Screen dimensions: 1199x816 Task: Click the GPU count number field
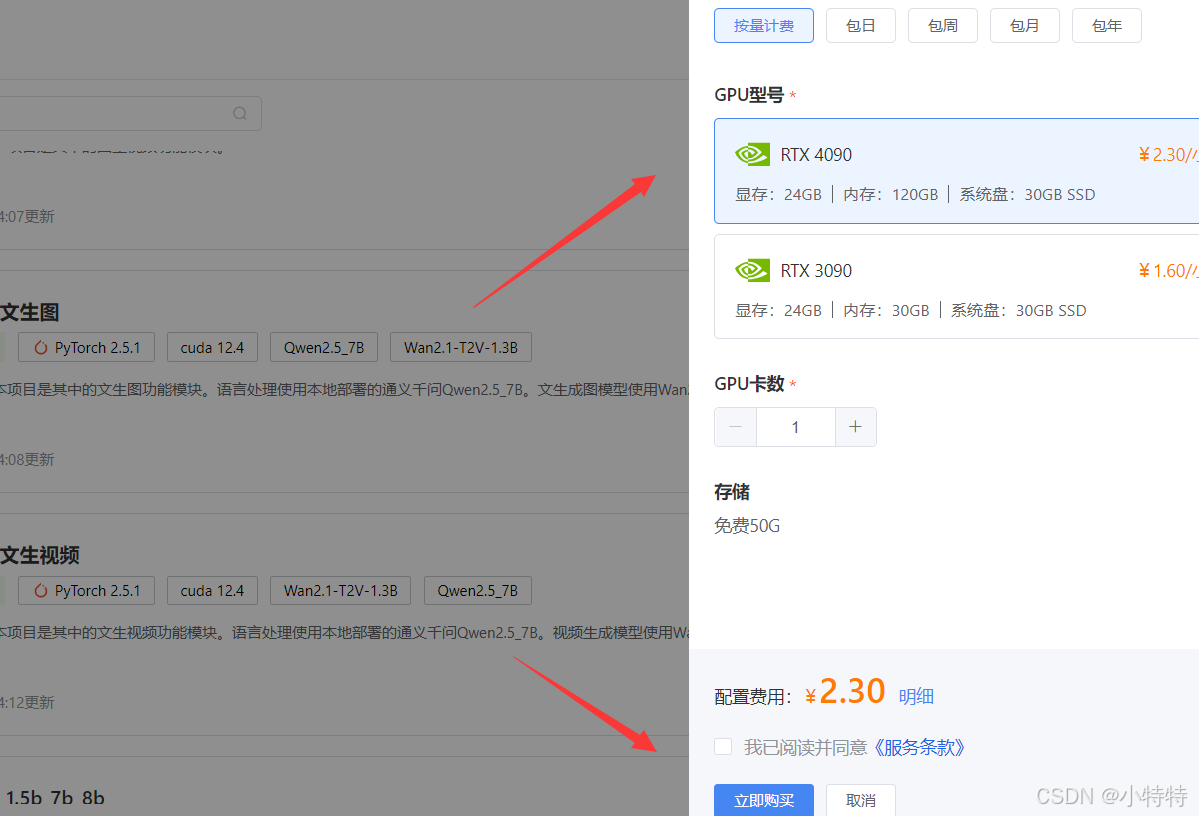tap(795, 427)
